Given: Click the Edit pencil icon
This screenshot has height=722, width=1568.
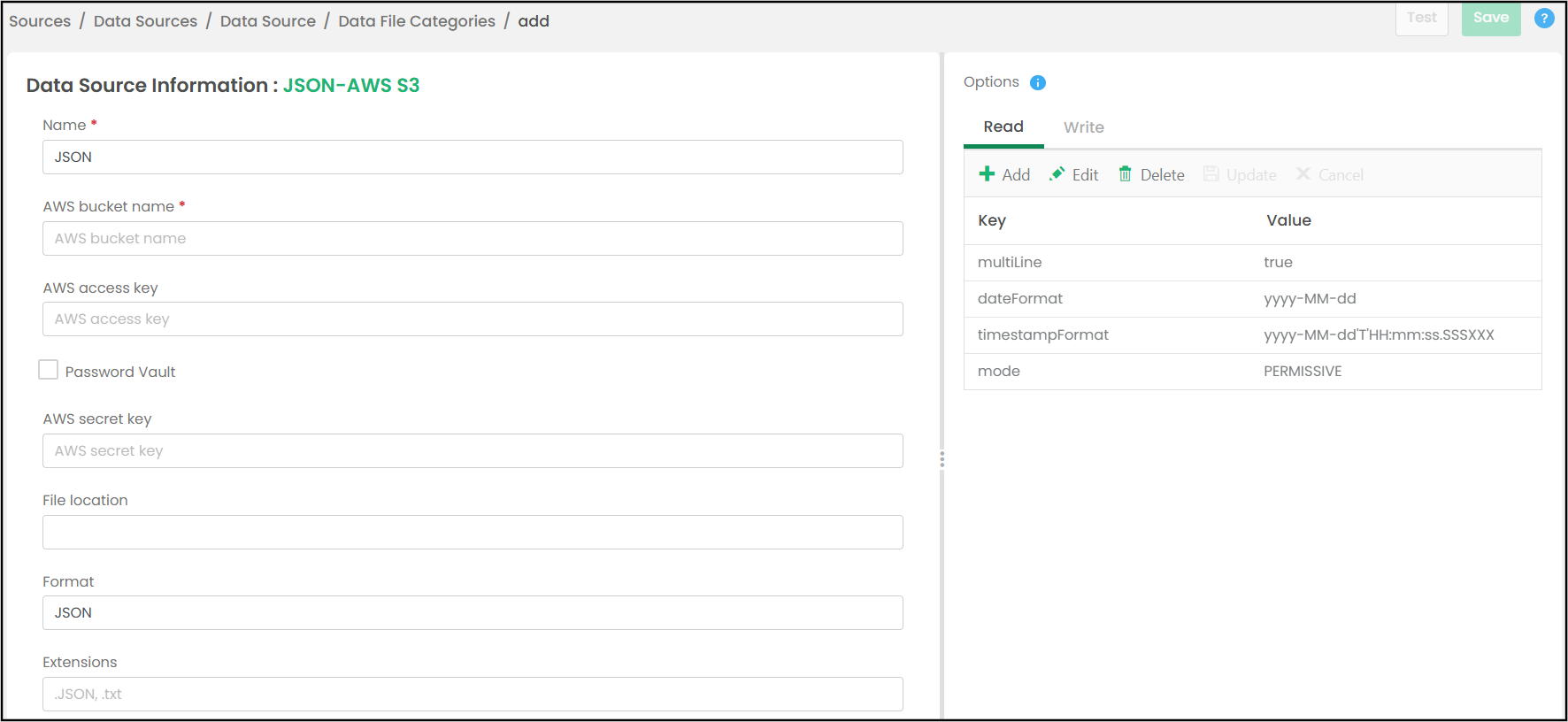Looking at the screenshot, I should click(1057, 174).
